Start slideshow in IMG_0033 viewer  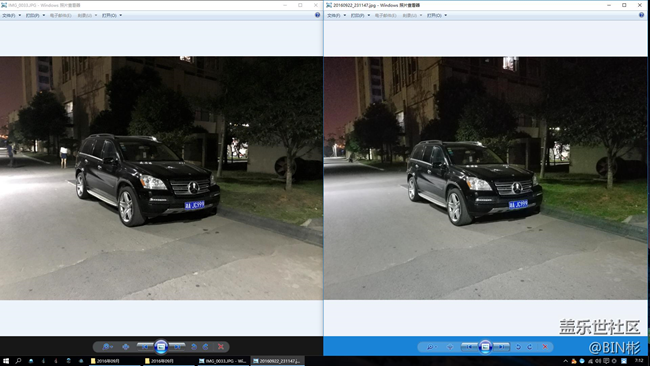pyautogui.click(x=161, y=347)
